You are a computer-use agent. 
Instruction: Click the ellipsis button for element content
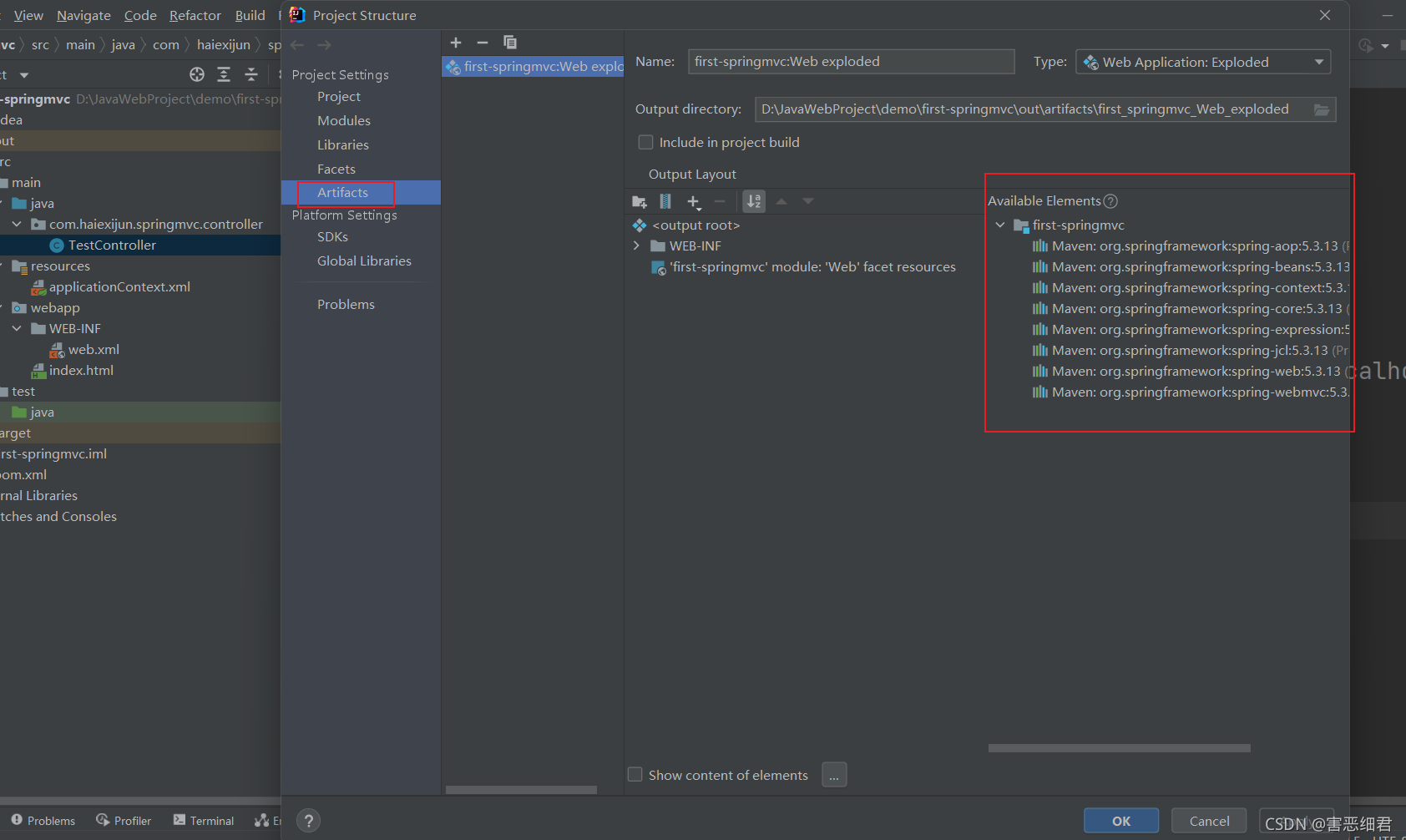pyautogui.click(x=834, y=775)
